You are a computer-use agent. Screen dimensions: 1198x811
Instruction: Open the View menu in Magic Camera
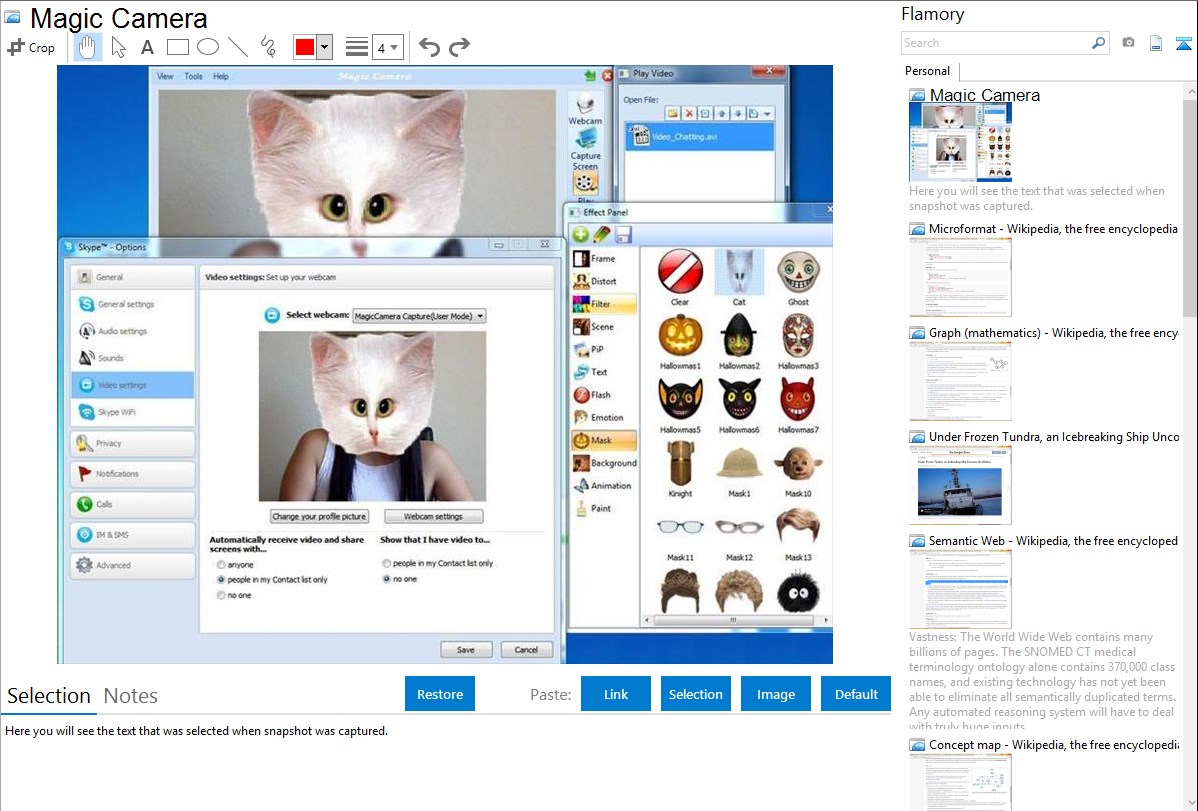(165, 76)
